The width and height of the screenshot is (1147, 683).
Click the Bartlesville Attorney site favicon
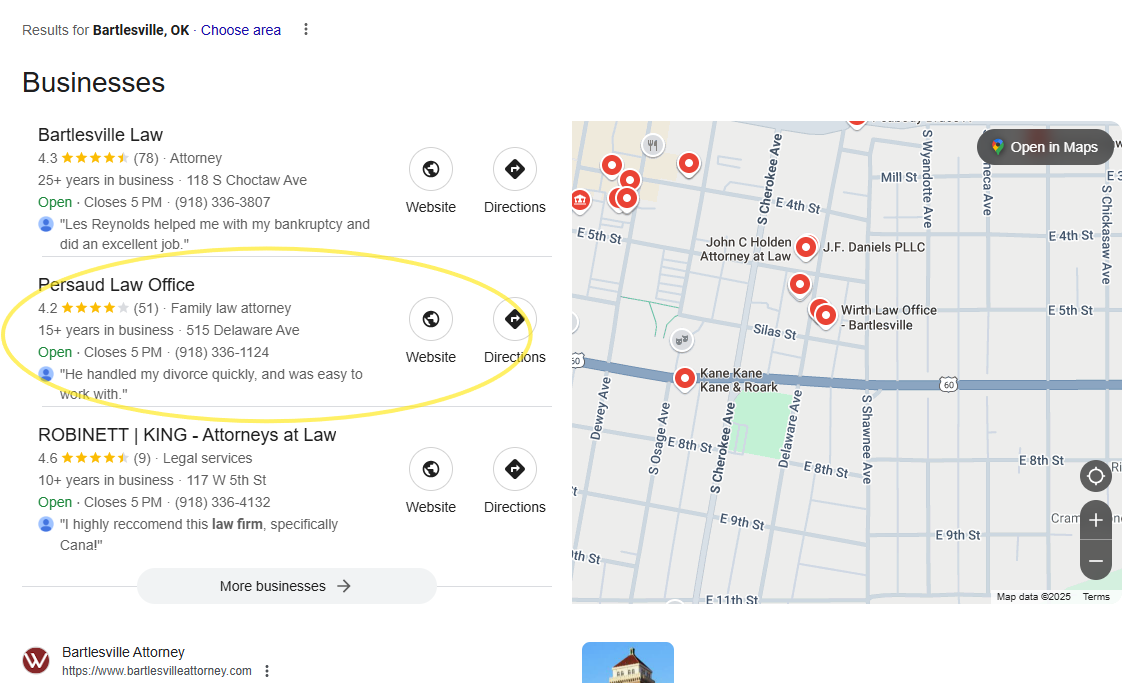[36, 660]
